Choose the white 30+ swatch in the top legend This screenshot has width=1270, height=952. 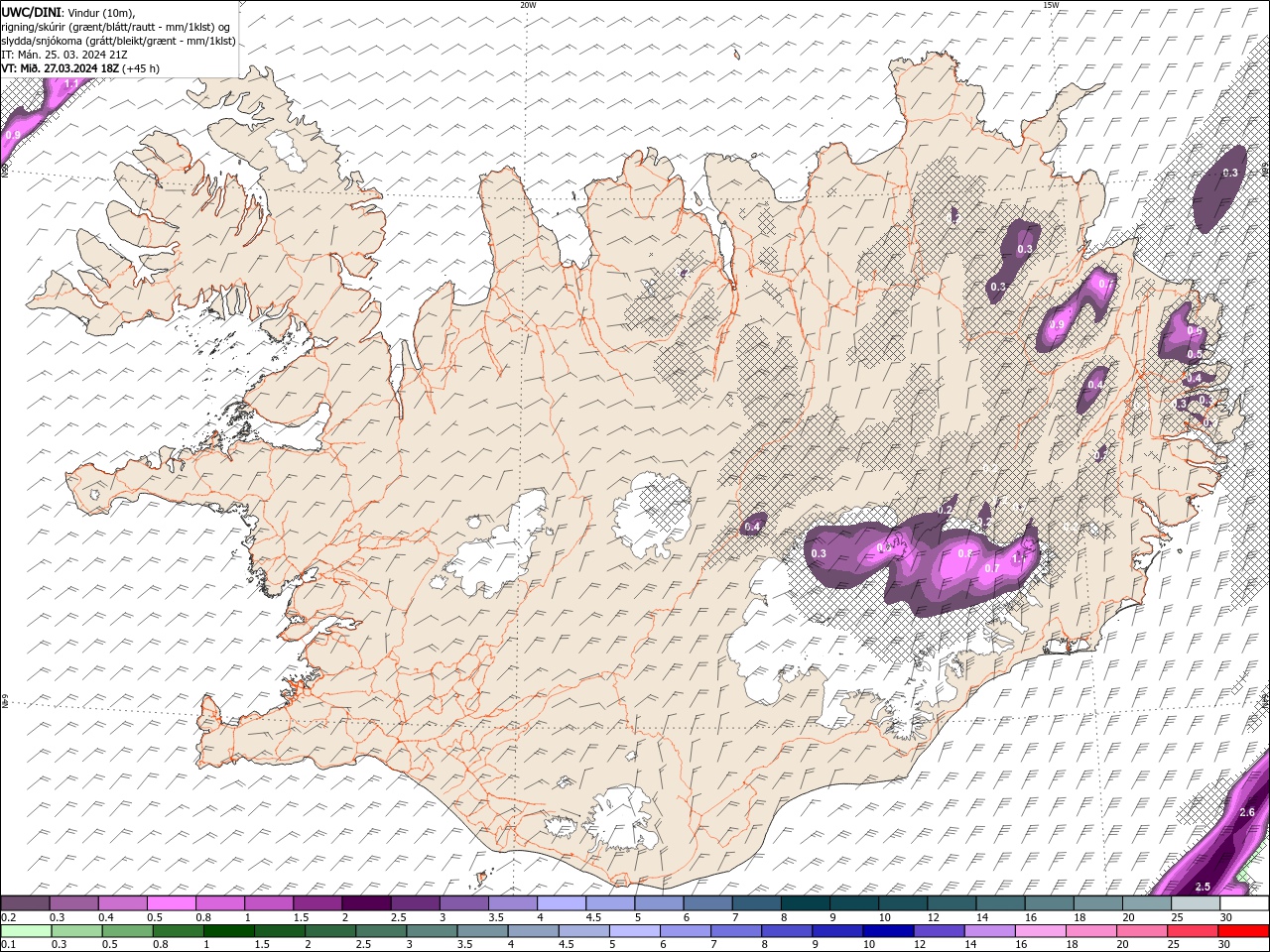pos(1245,903)
